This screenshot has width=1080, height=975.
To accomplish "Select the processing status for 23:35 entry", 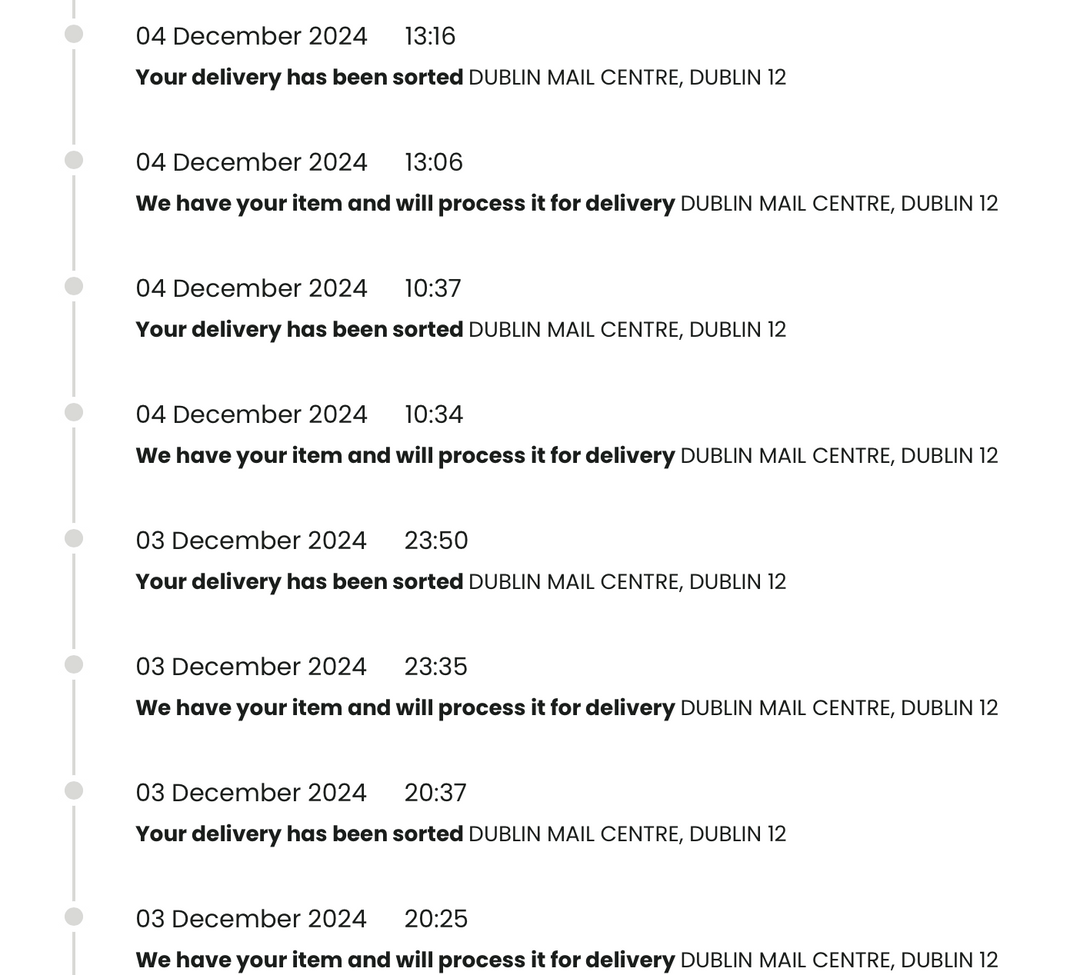I will click(405, 707).
